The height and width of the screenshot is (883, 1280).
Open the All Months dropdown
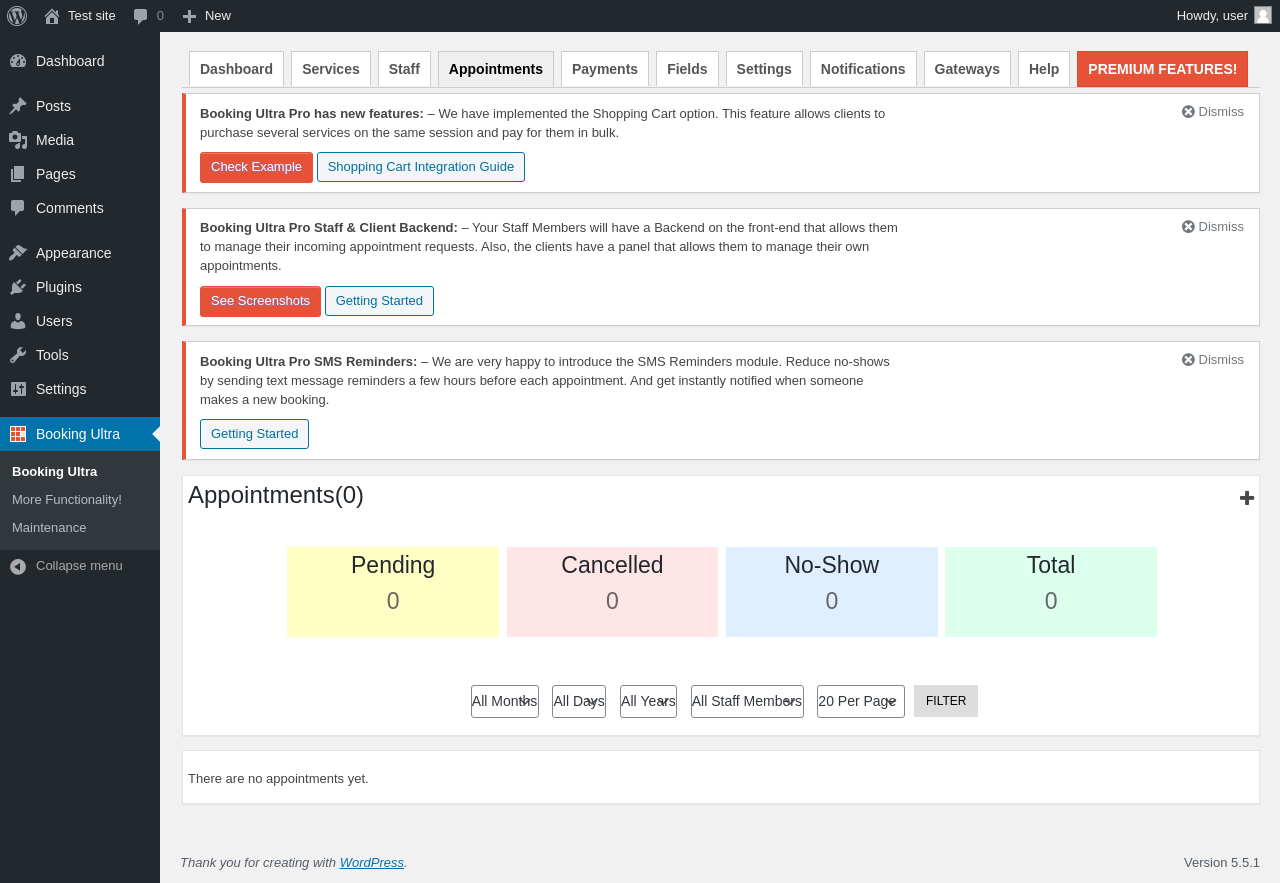pos(505,701)
